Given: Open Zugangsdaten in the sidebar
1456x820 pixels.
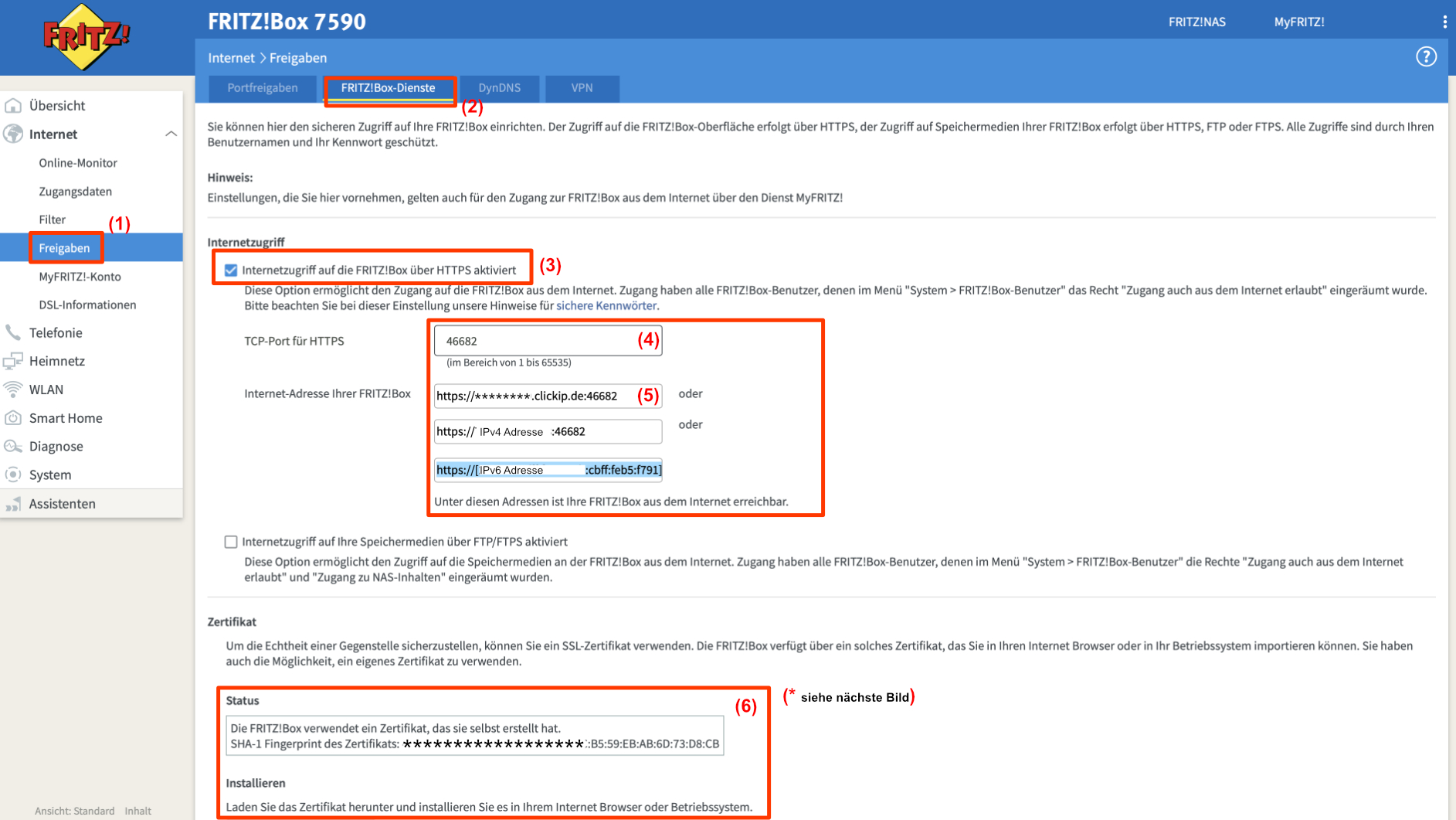Looking at the screenshot, I should (76, 192).
